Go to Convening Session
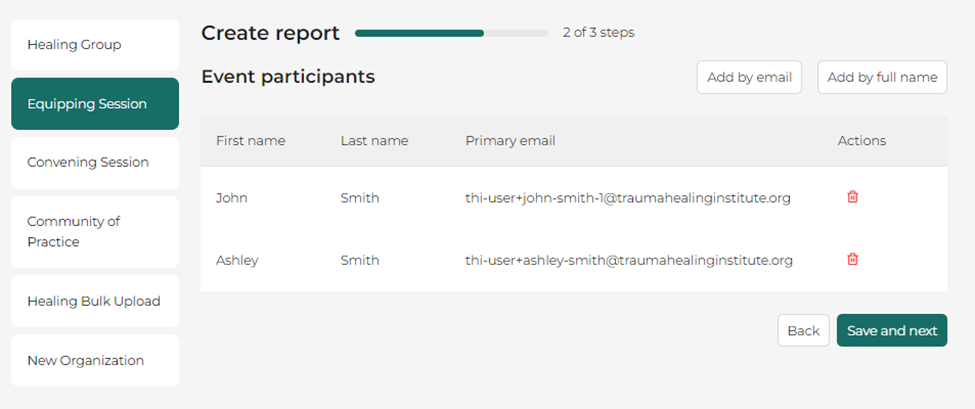 (95, 163)
